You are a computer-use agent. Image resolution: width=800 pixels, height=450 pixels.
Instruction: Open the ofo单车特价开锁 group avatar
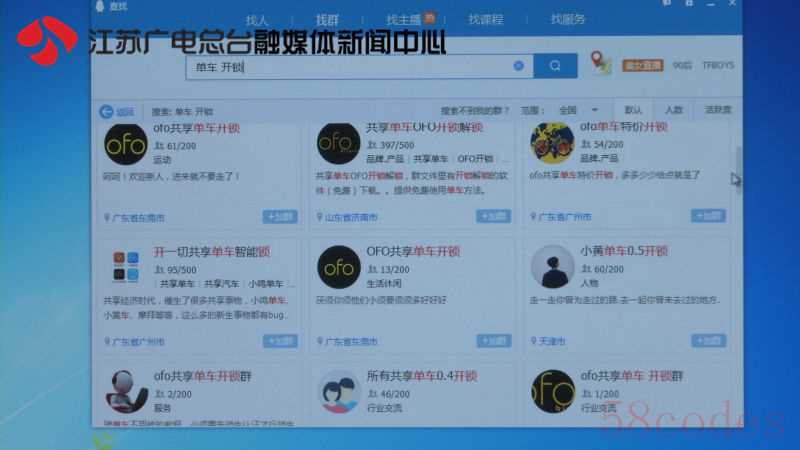[552, 143]
